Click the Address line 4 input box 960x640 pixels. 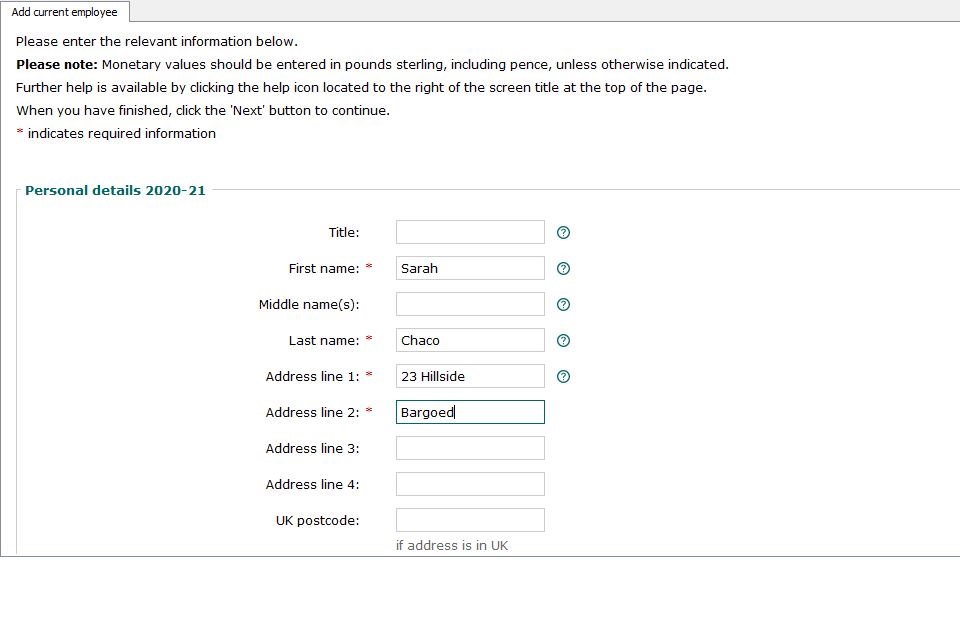pyautogui.click(x=470, y=484)
